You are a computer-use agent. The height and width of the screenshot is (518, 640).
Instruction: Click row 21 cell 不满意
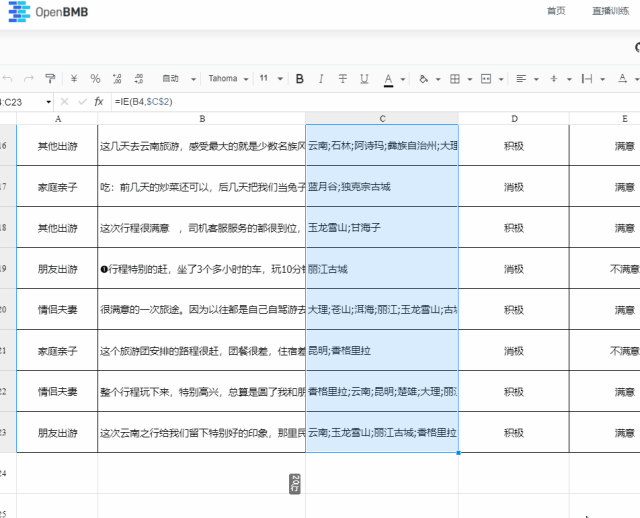click(605, 351)
